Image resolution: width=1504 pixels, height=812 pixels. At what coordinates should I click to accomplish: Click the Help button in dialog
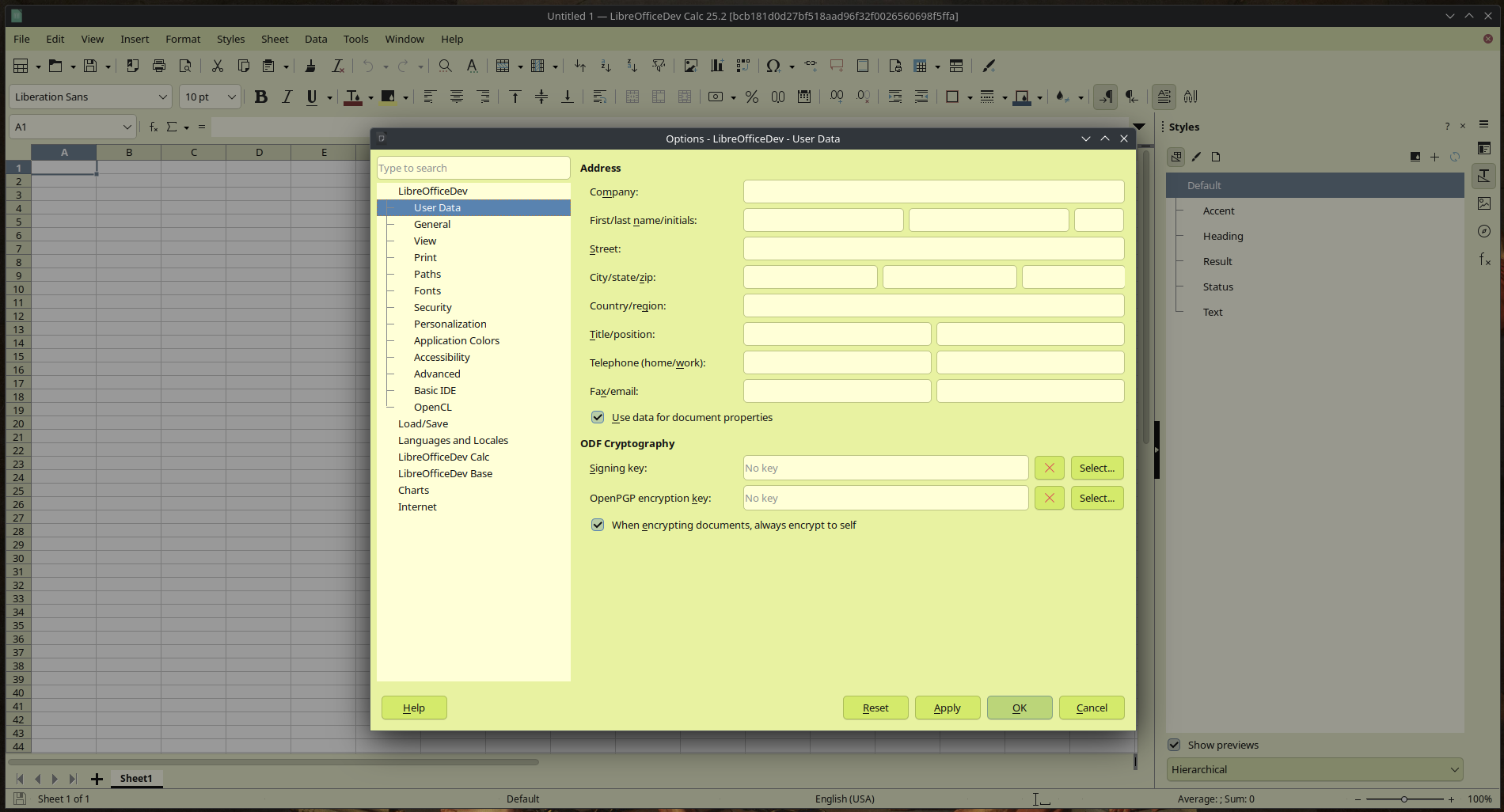pos(414,708)
